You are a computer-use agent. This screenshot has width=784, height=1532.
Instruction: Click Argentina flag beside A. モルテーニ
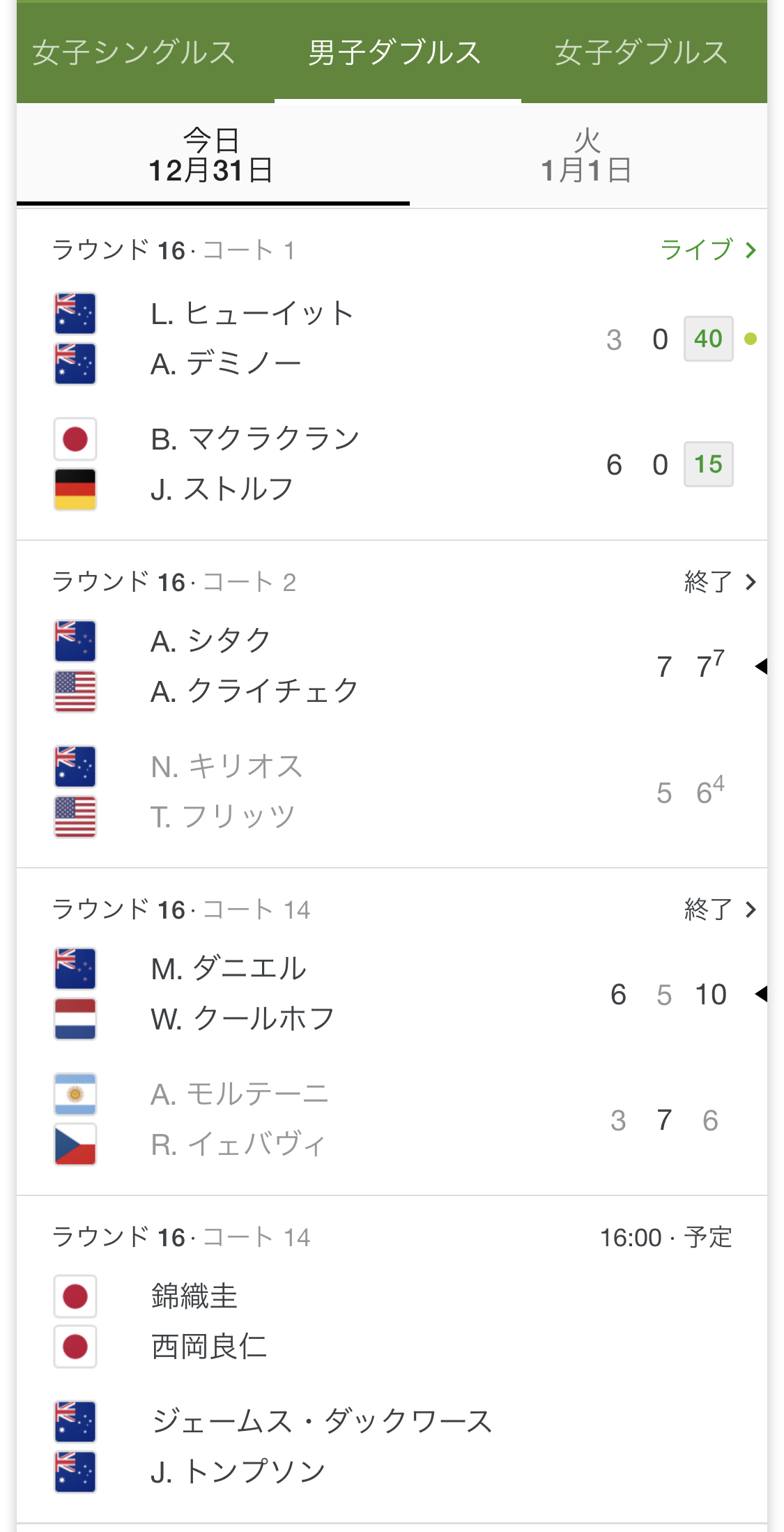point(75,1094)
